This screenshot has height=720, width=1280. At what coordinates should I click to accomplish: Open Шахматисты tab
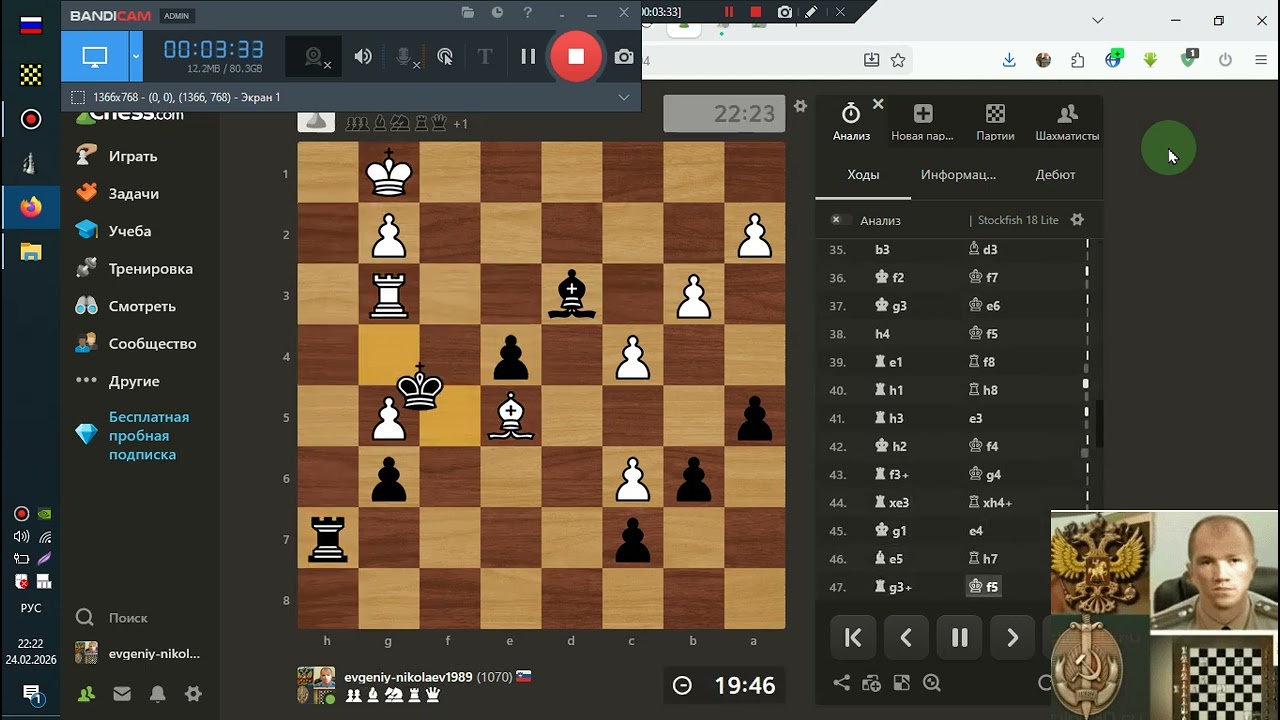(1067, 122)
